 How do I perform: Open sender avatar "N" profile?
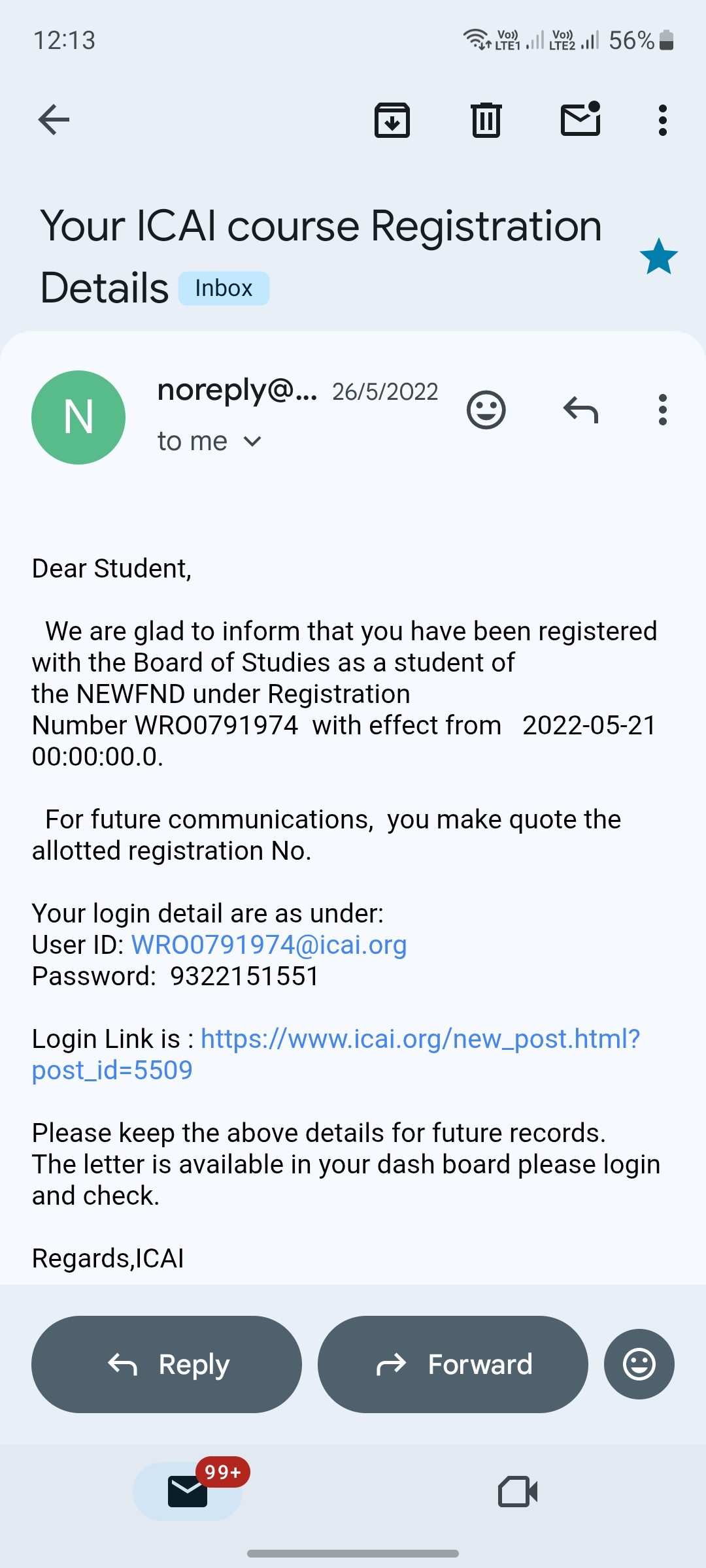[x=78, y=417]
